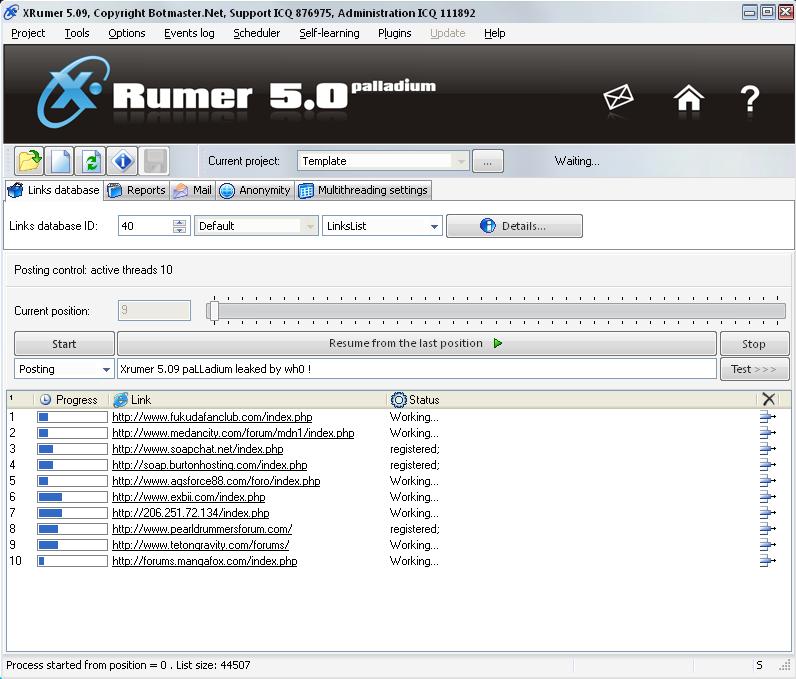Open the www.exbii.com/index.php link

point(188,497)
